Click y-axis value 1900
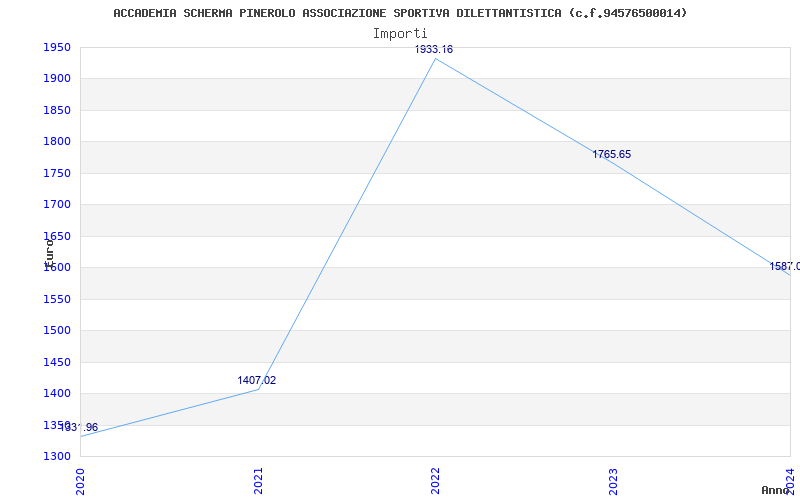The image size is (800, 500). point(57,79)
